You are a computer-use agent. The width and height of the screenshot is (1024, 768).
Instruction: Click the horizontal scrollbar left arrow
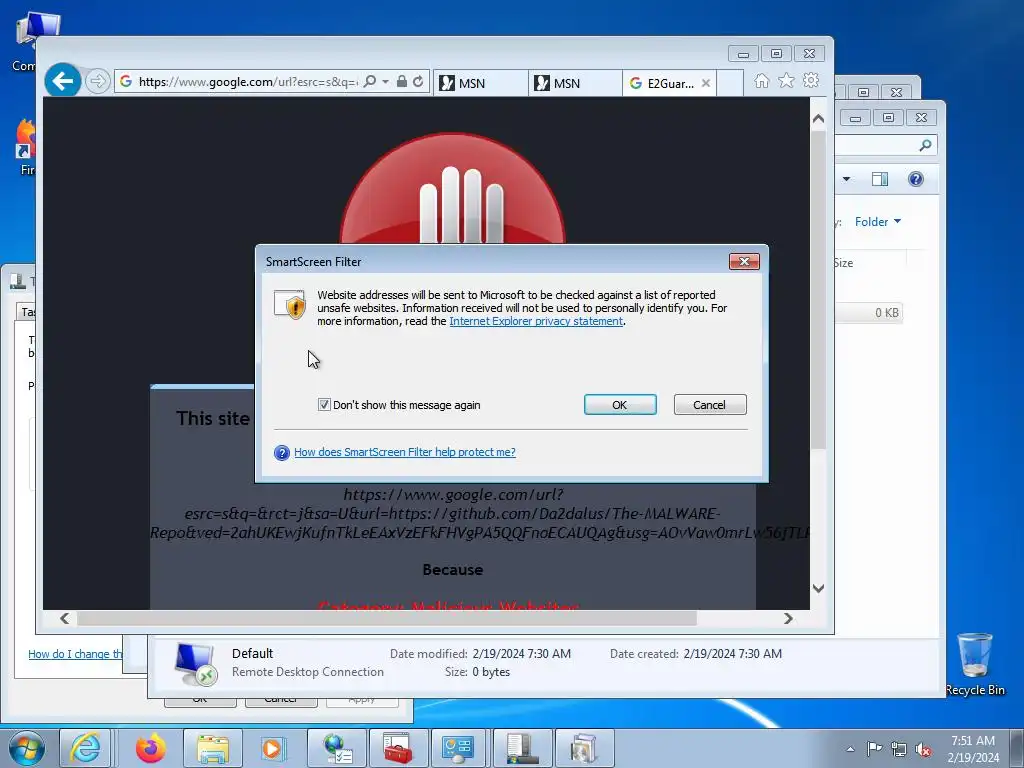(x=64, y=618)
